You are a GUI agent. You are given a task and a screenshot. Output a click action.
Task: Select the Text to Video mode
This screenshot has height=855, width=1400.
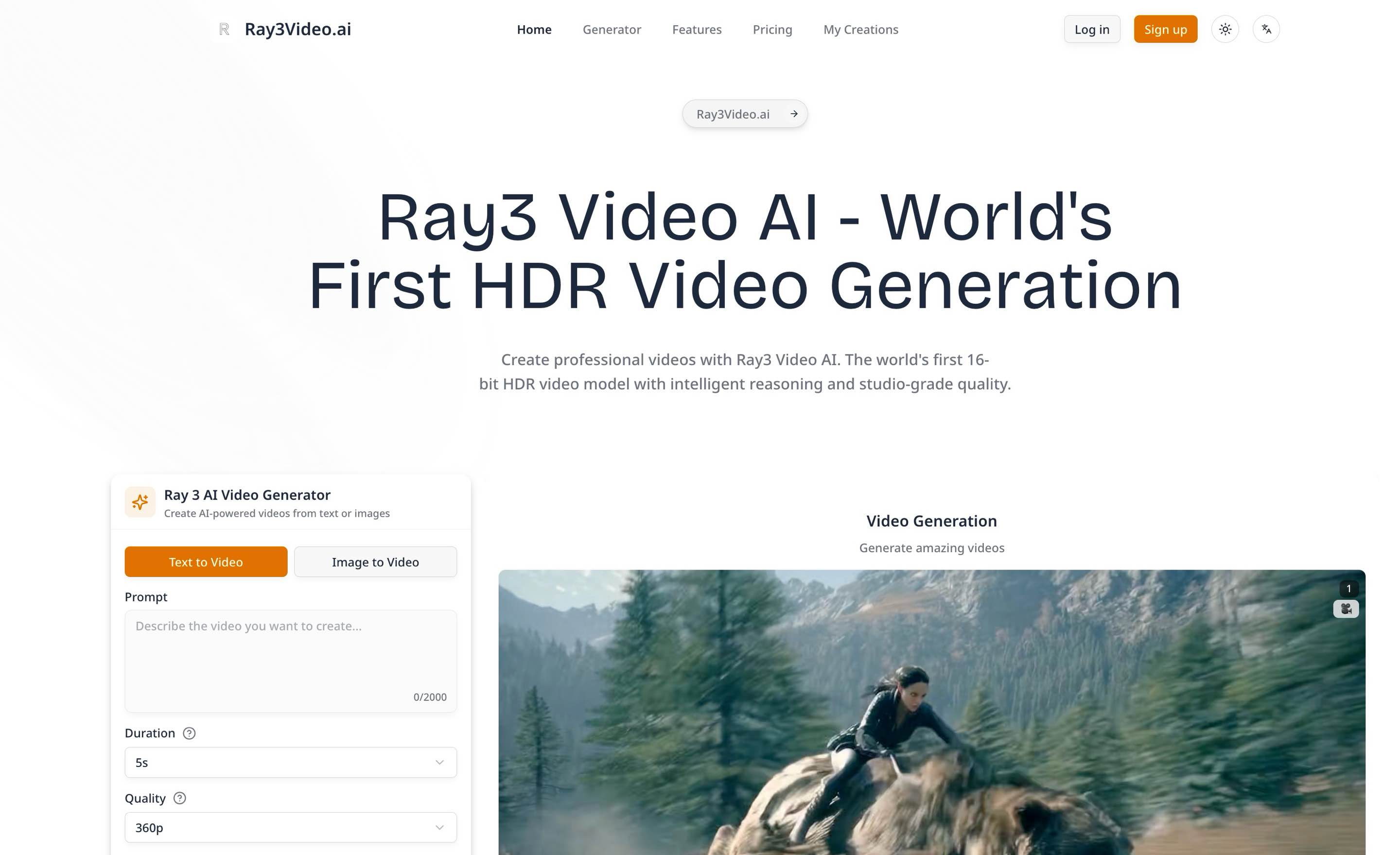206,561
